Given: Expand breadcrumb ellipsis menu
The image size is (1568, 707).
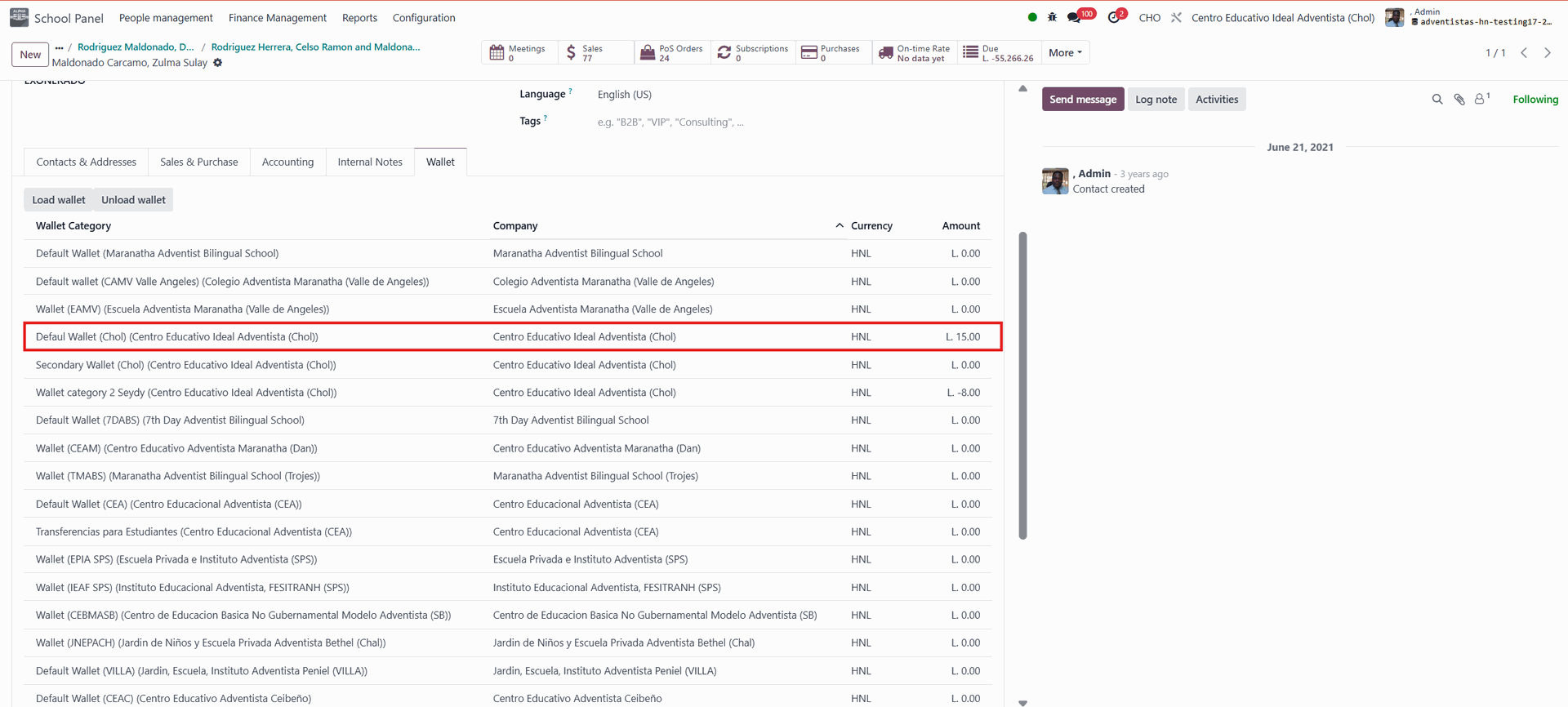Looking at the screenshot, I should [x=59, y=47].
